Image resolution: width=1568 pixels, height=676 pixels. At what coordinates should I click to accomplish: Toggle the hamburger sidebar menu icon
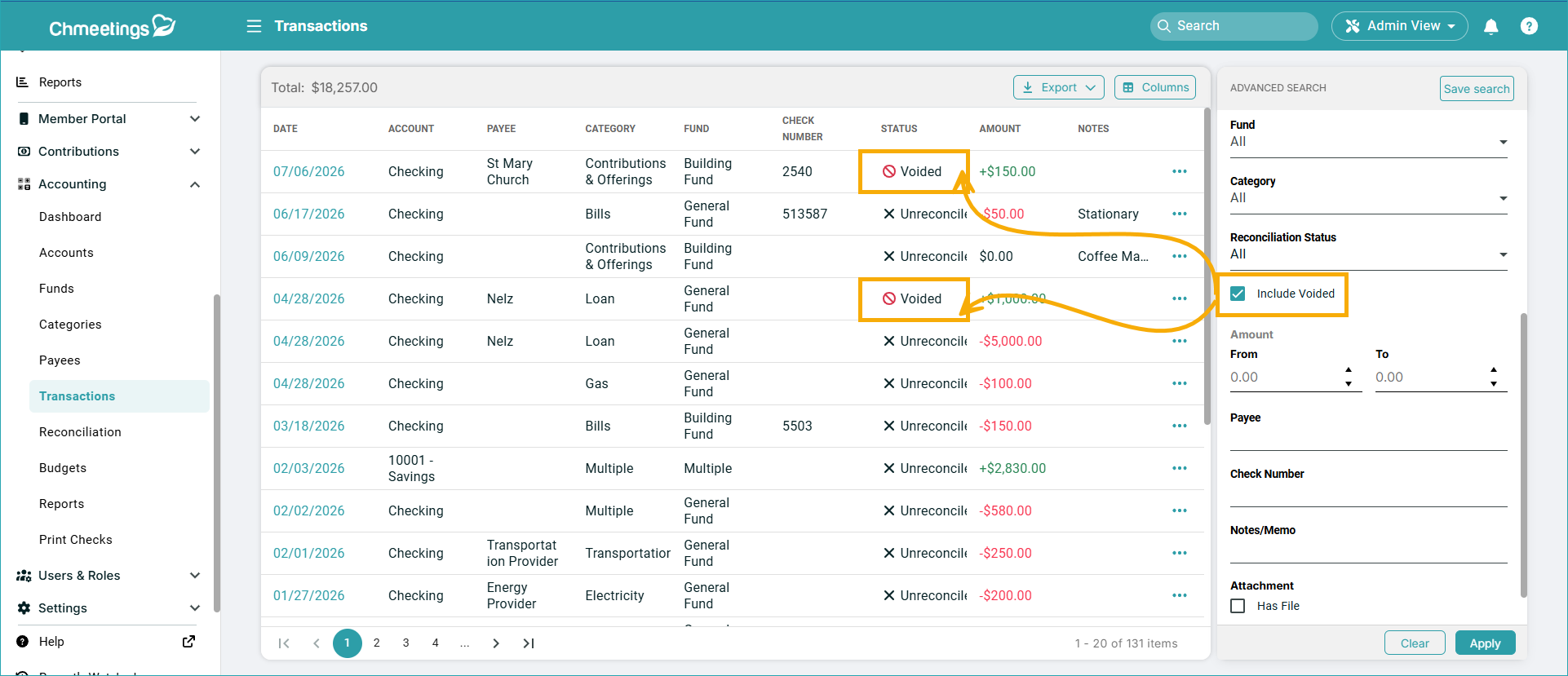pos(254,26)
